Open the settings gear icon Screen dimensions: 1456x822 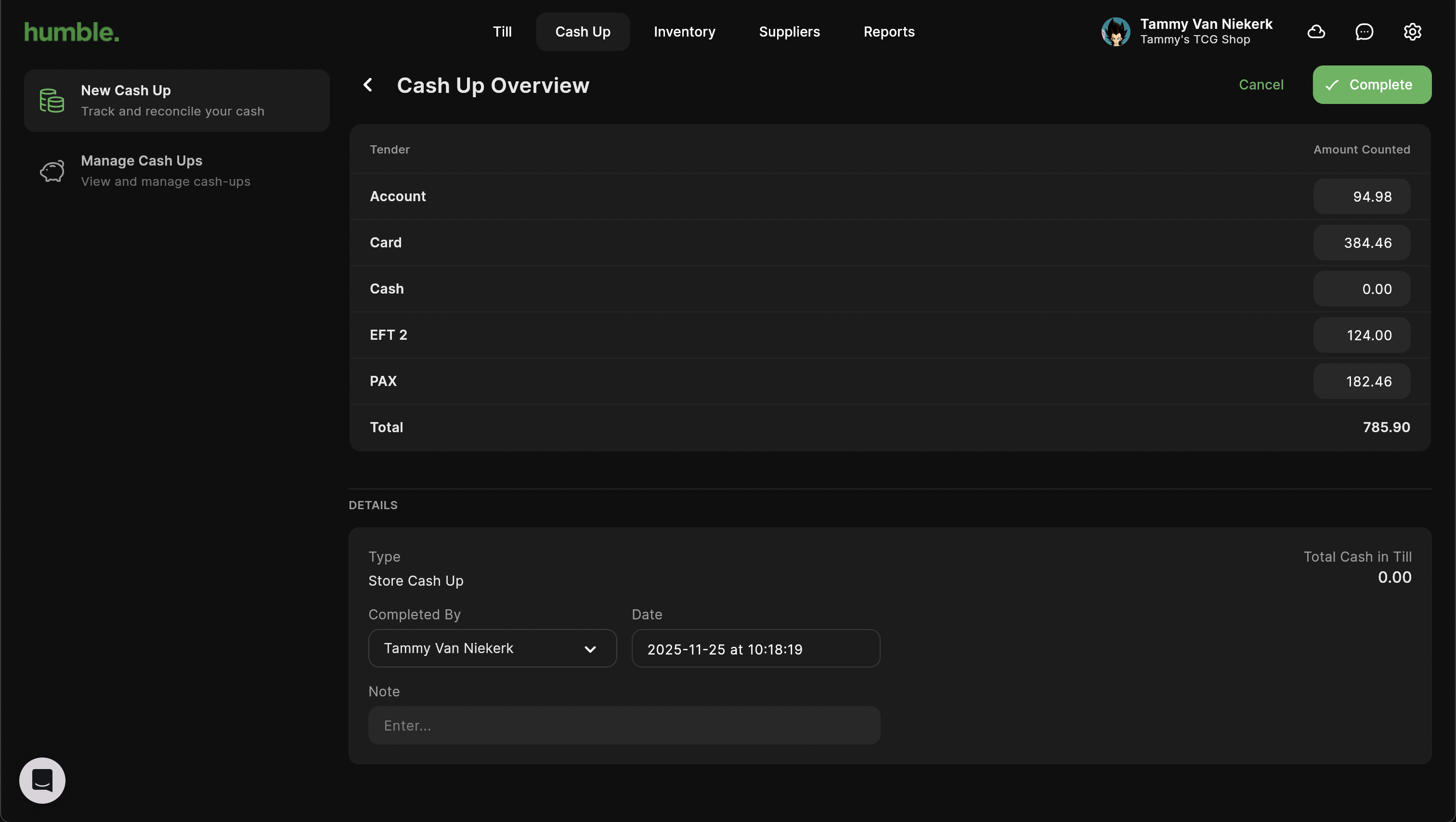point(1412,32)
